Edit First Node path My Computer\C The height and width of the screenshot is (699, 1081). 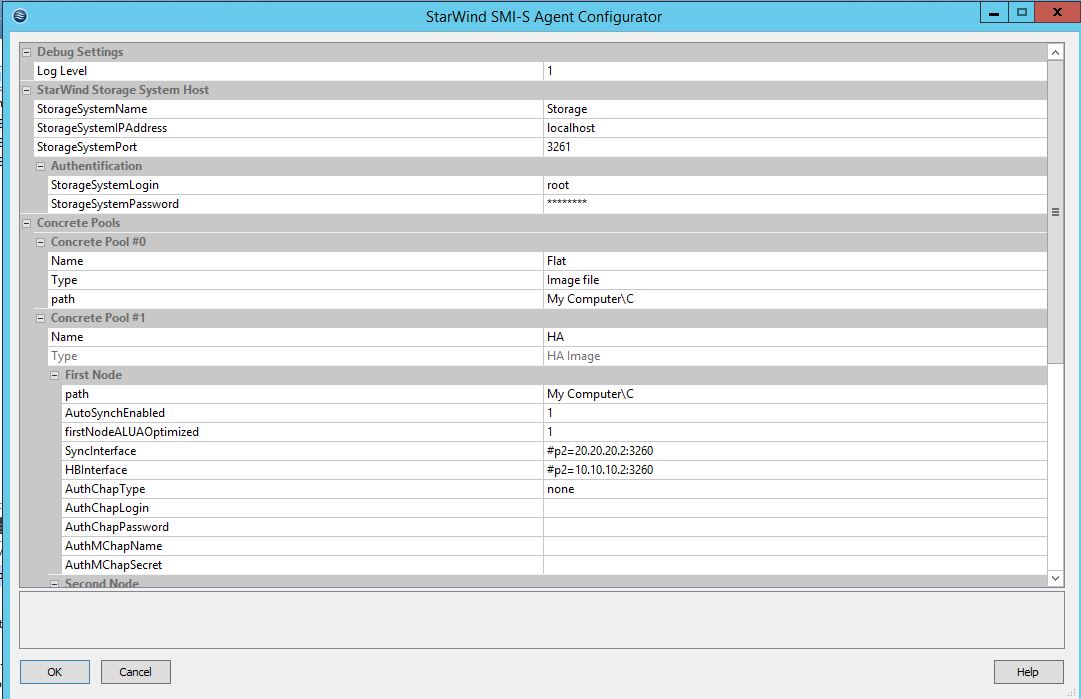pos(795,394)
